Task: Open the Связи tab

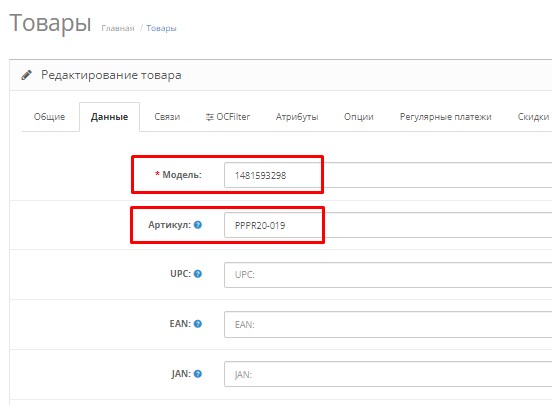Action: (167, 117)
